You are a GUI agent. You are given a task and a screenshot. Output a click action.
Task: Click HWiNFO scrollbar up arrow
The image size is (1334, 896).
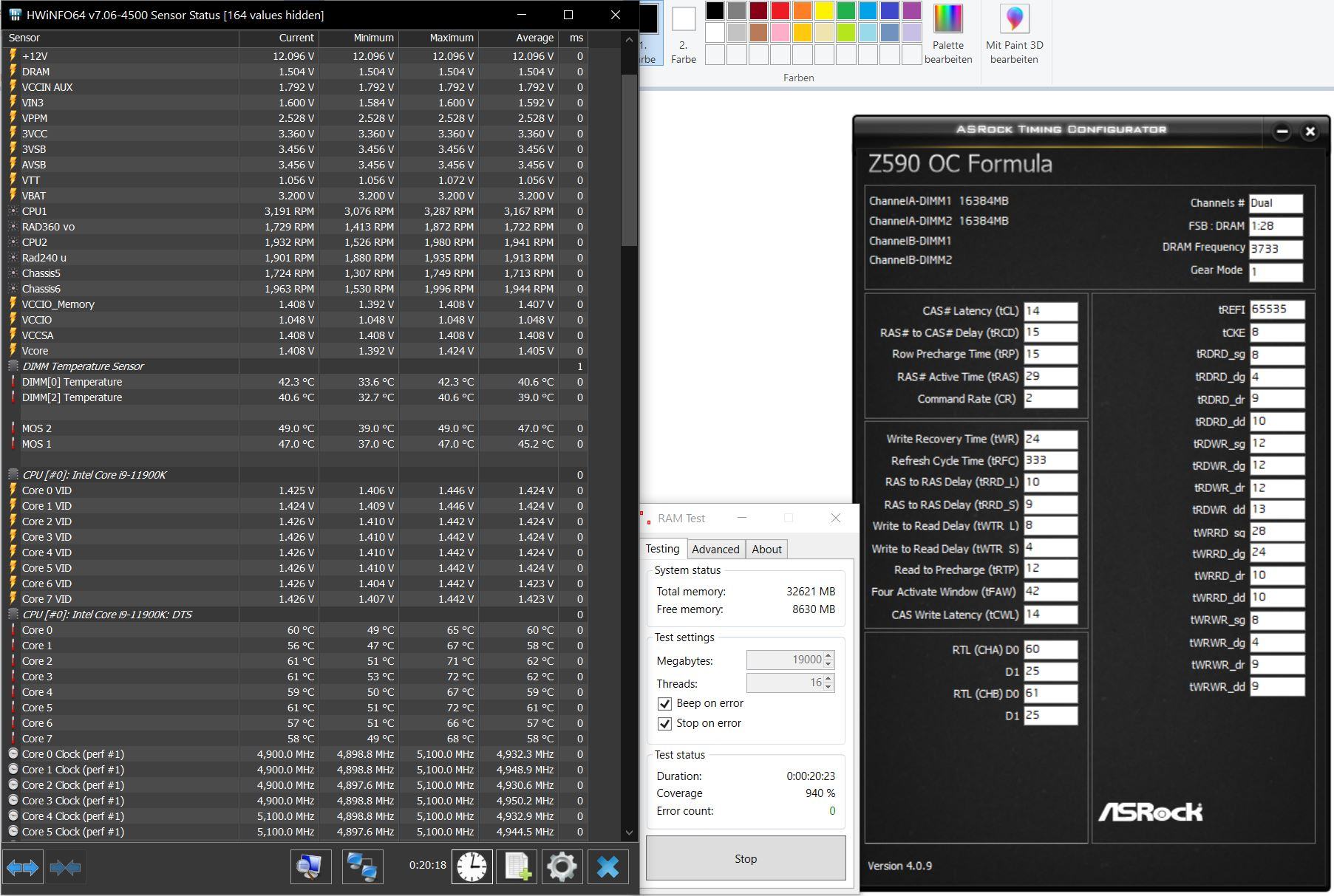point(629,39)
